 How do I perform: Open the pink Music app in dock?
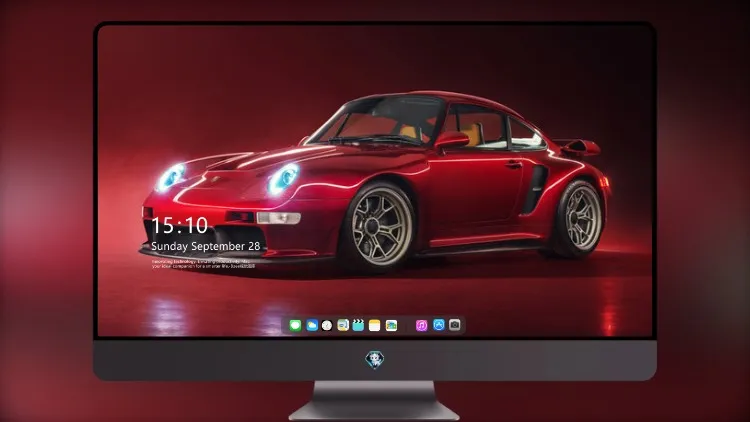point(421,325)
